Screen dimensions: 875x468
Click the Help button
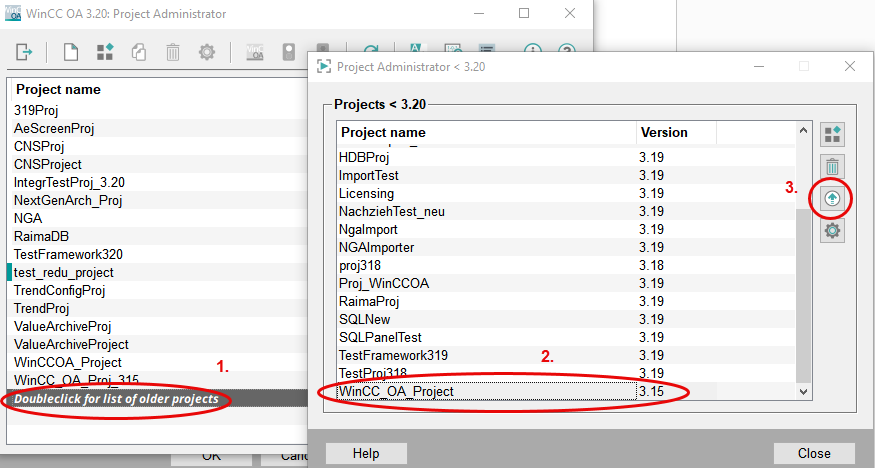(x=366, y=453)
